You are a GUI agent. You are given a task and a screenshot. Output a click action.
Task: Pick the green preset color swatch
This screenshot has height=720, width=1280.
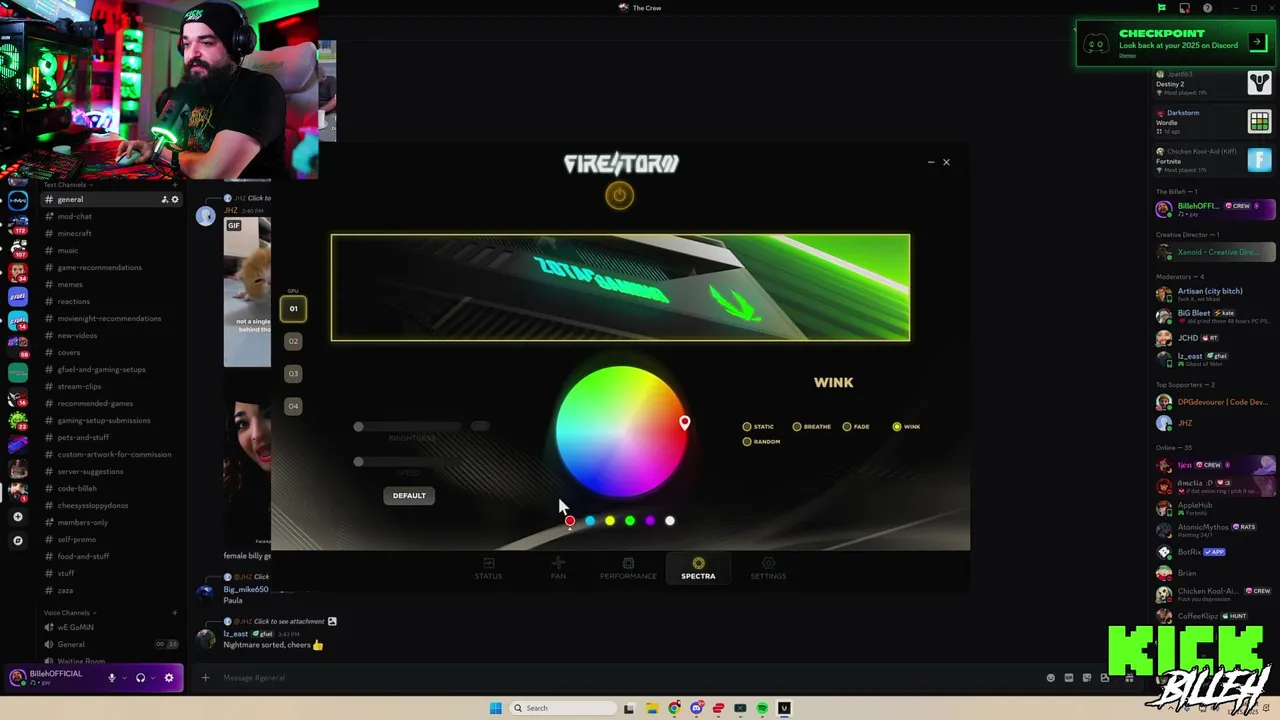[x=630, y=521]
